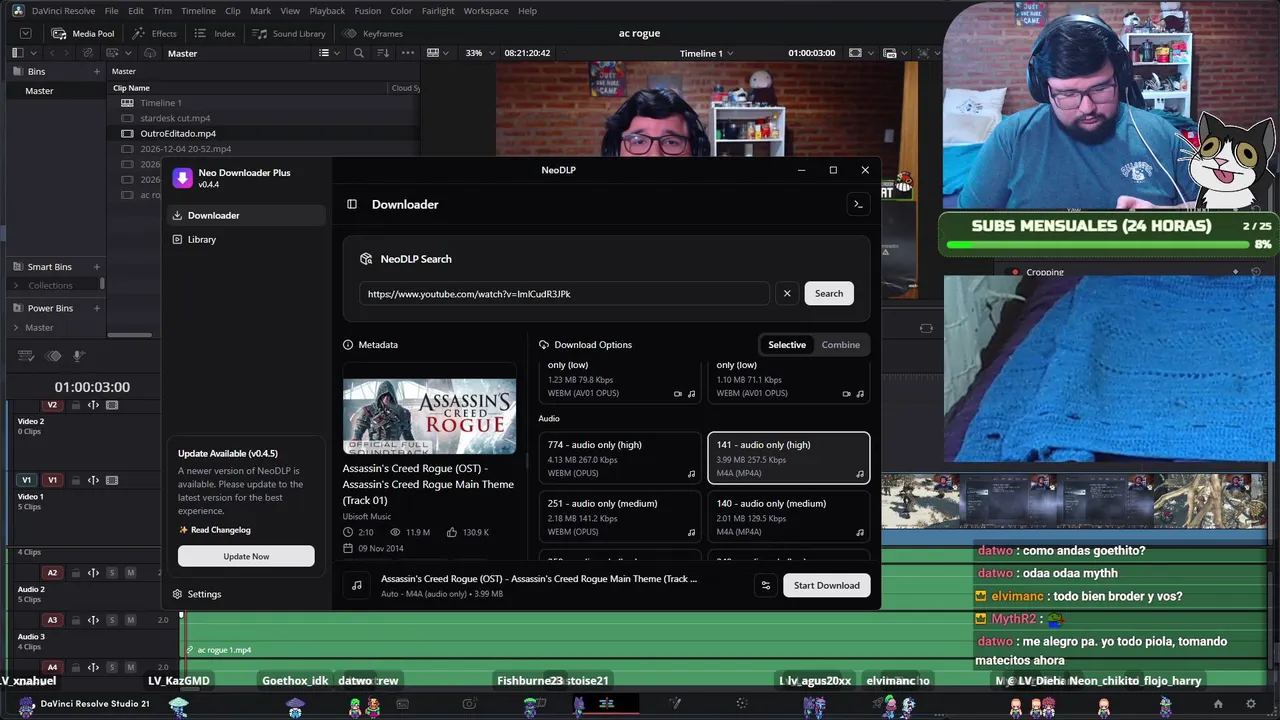The height and width of the screenshot is (720, 1280).
Task: Toggle lock on Video 2 track
Action: click(75, 405)
